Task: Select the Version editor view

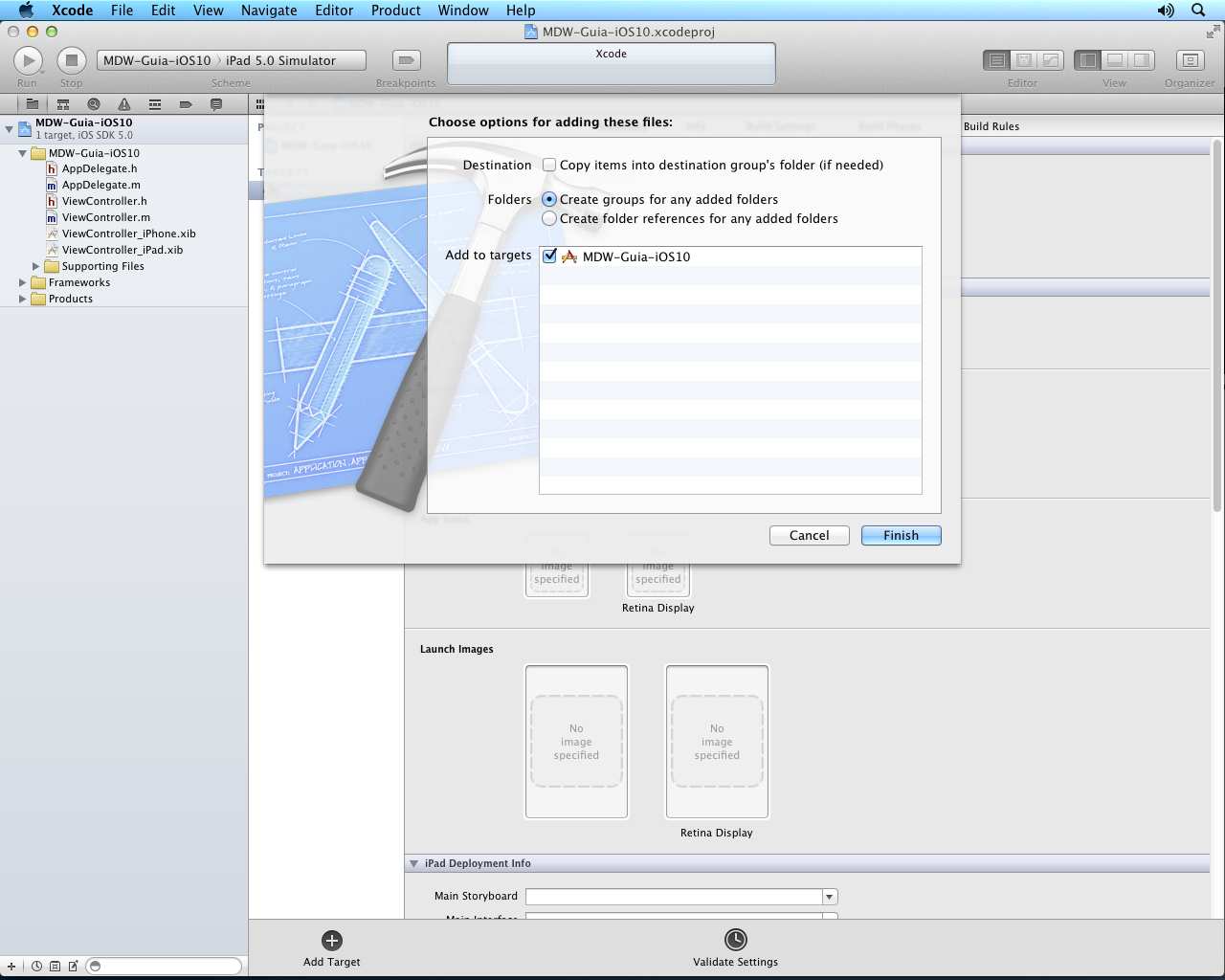Action: (x=1051, y=60)
